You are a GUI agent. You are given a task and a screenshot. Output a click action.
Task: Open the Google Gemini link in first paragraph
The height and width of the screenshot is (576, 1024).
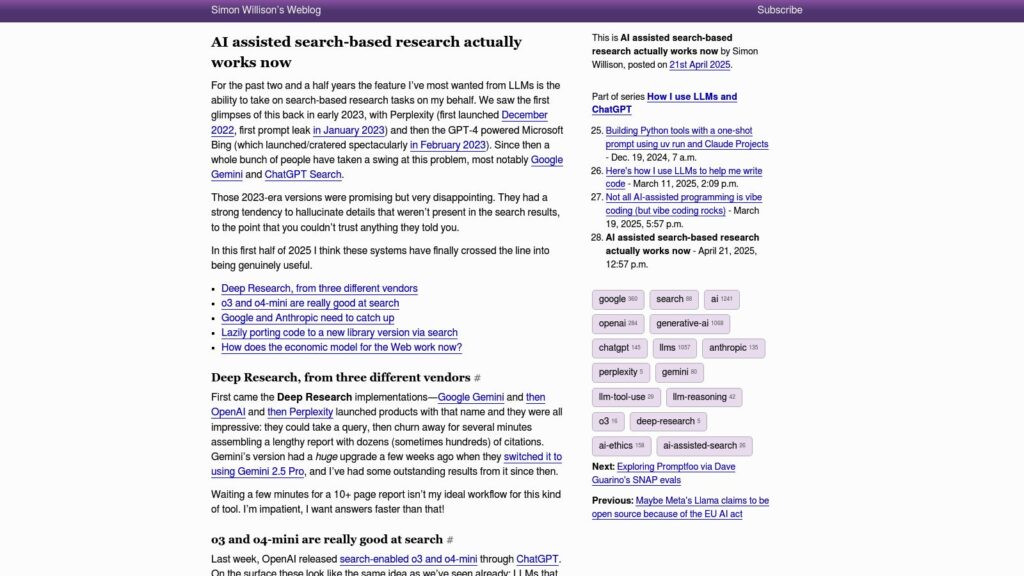(x=387, y=167)
